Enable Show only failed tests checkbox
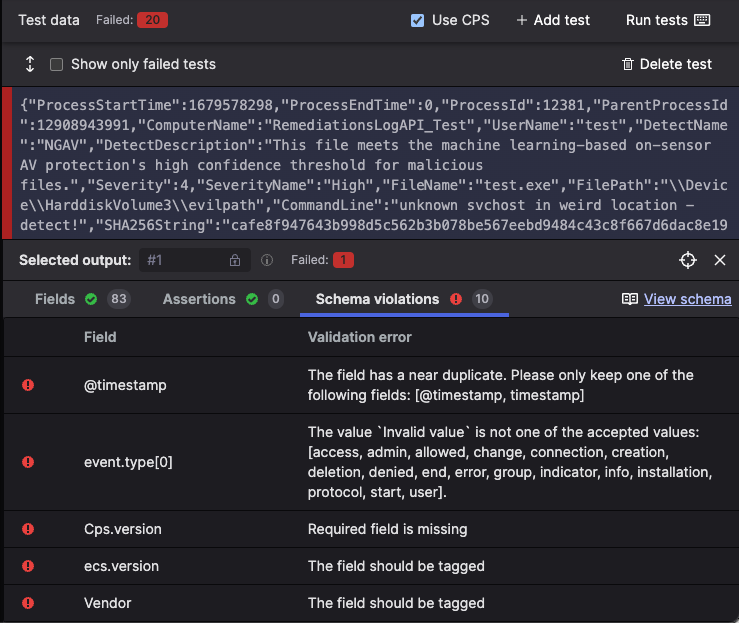Screen dimensions: 739x623 coord(57,64)
